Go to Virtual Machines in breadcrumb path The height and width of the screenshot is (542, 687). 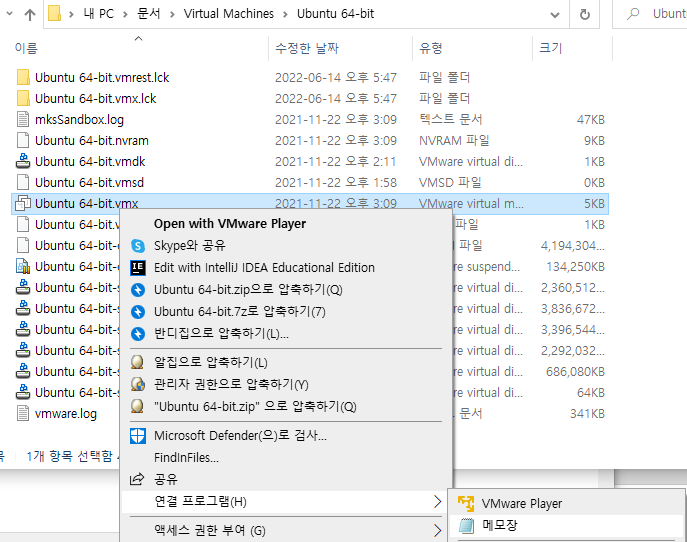coord(229,14)
